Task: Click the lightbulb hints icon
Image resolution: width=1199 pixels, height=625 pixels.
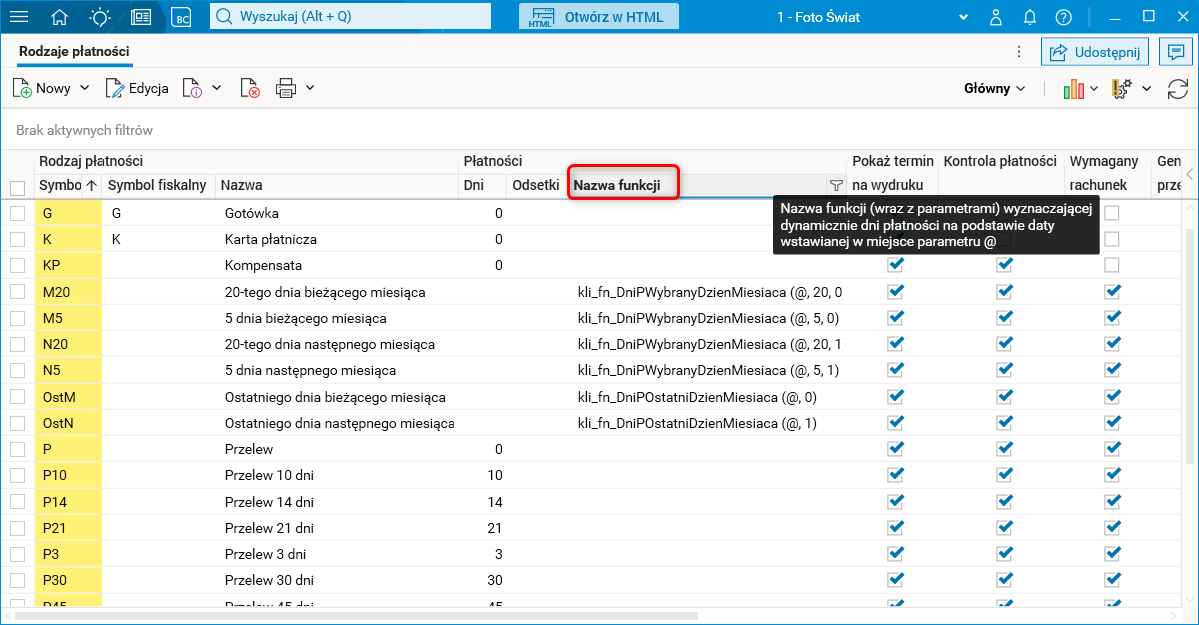Action: [x=99, y=17]
